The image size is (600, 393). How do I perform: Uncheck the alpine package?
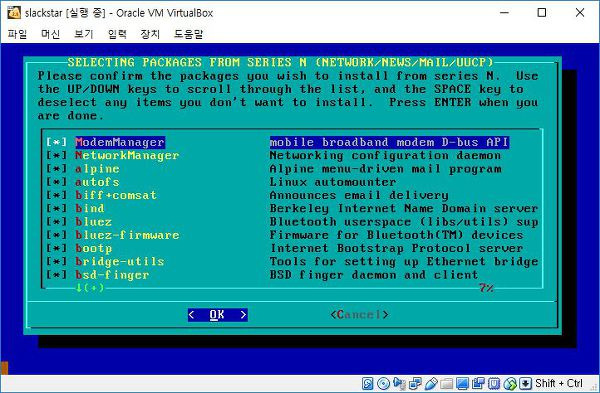coord(56,169)
